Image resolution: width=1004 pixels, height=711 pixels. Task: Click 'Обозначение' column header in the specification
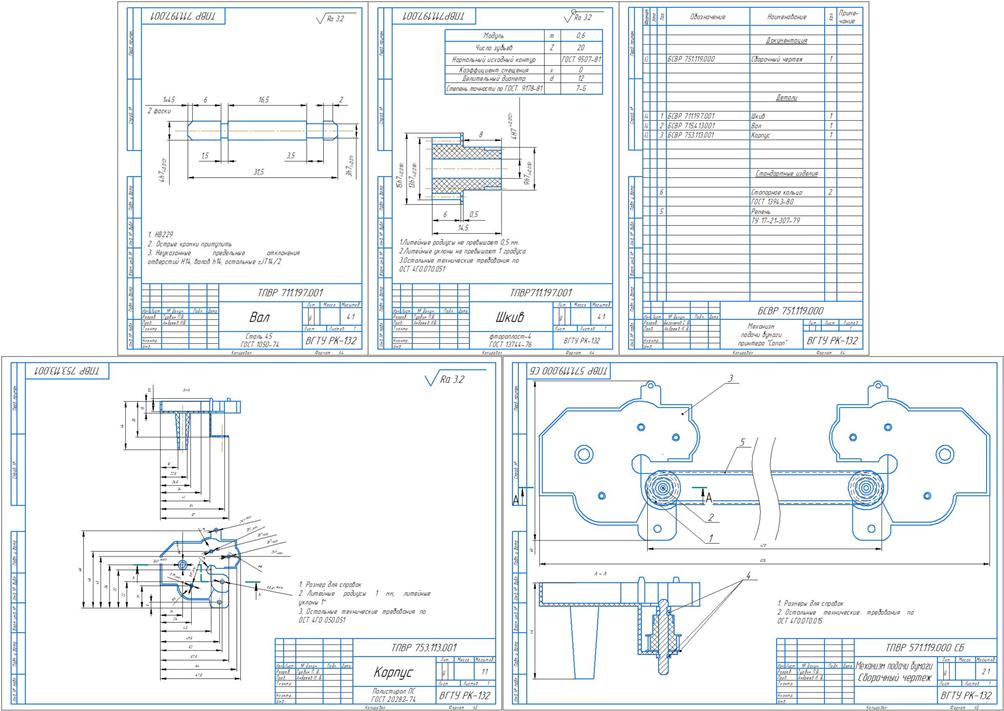coord(708,17)
